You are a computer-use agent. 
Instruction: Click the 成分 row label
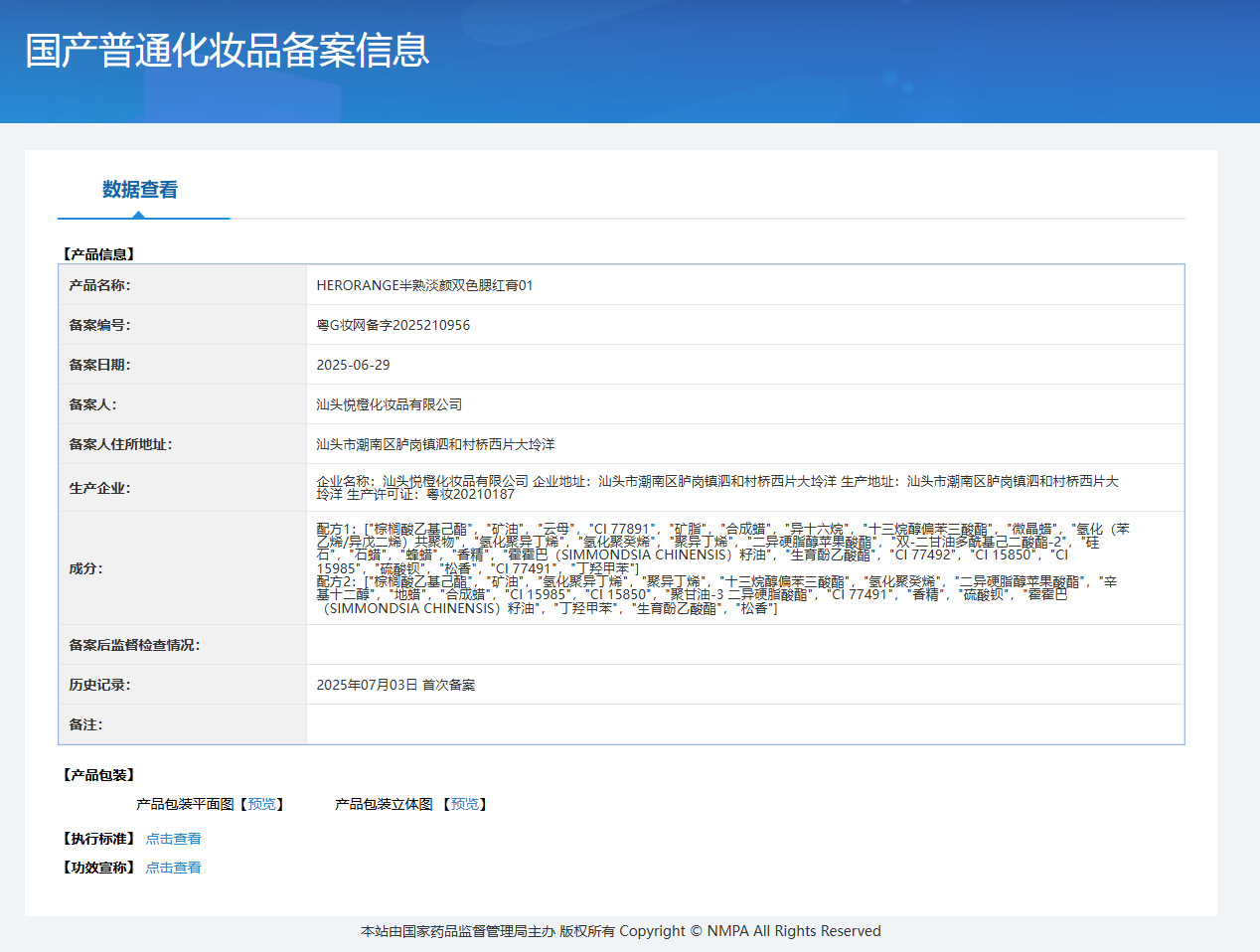pos(85,568)
